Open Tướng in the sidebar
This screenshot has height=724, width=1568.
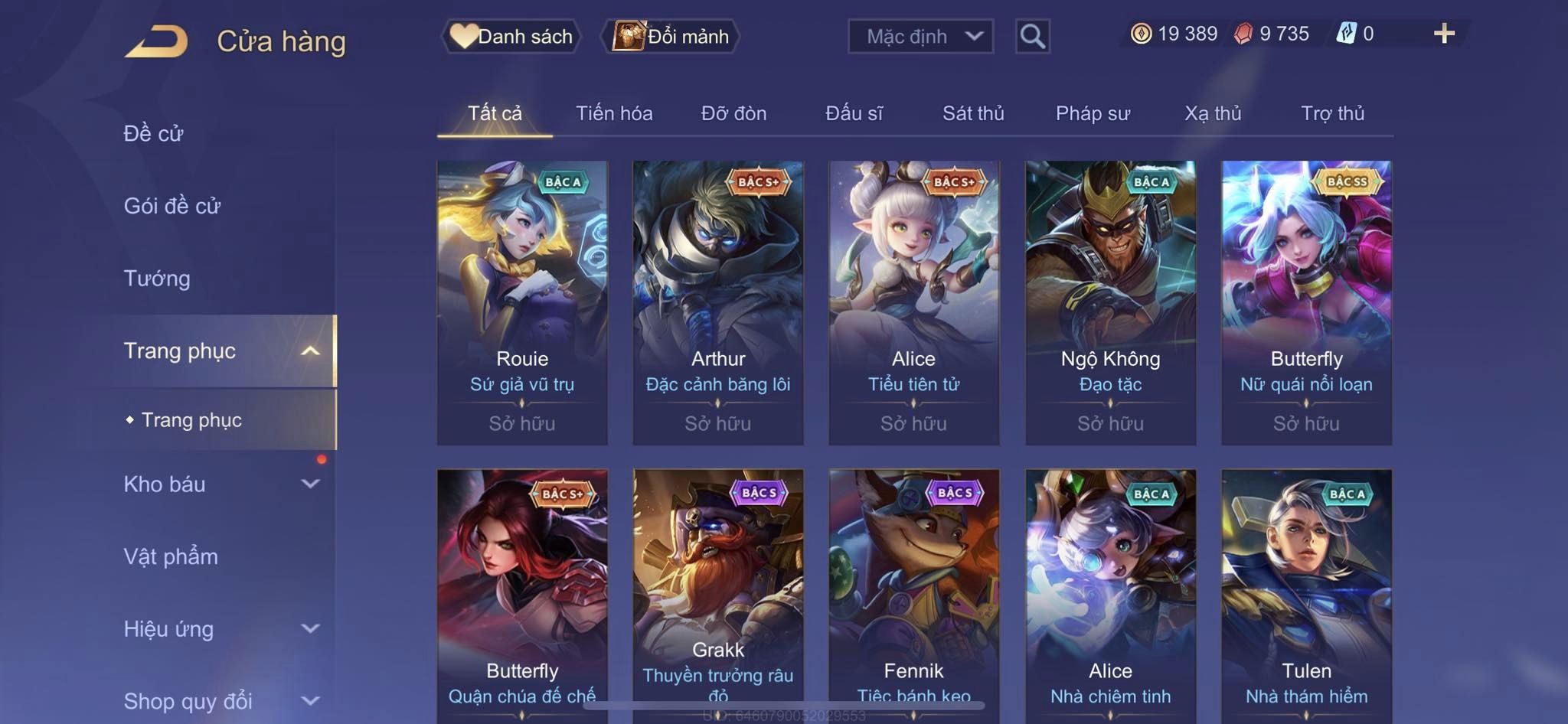pos(157,278)
